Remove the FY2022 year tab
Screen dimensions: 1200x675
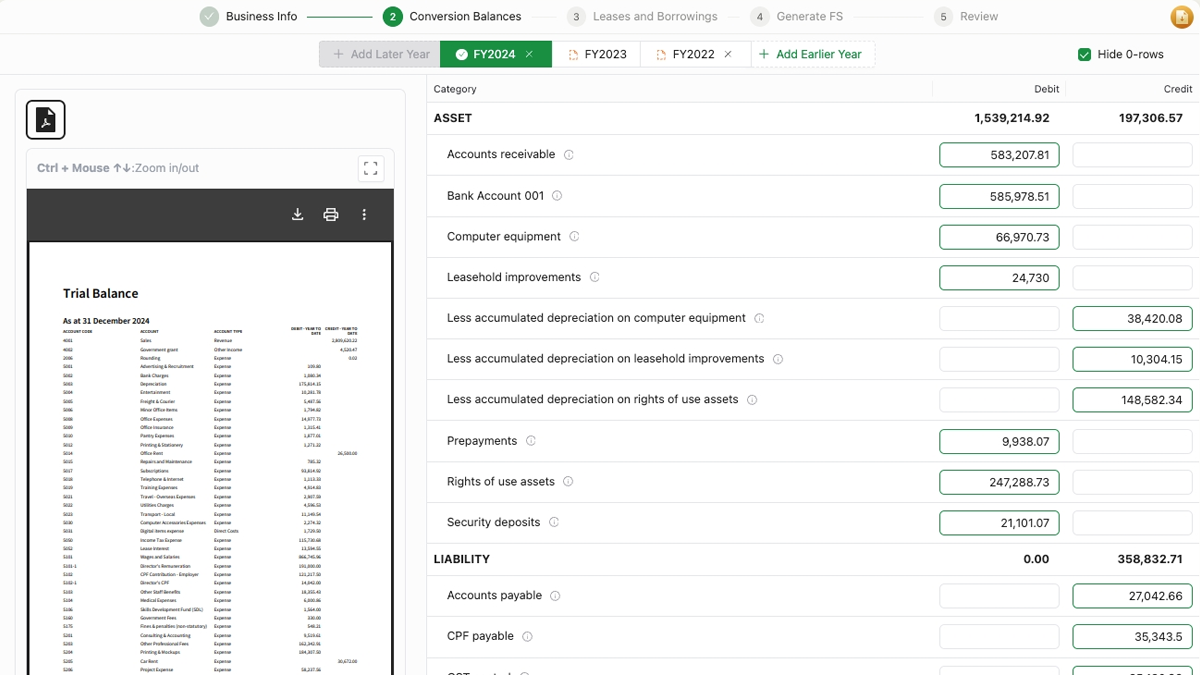728,54
